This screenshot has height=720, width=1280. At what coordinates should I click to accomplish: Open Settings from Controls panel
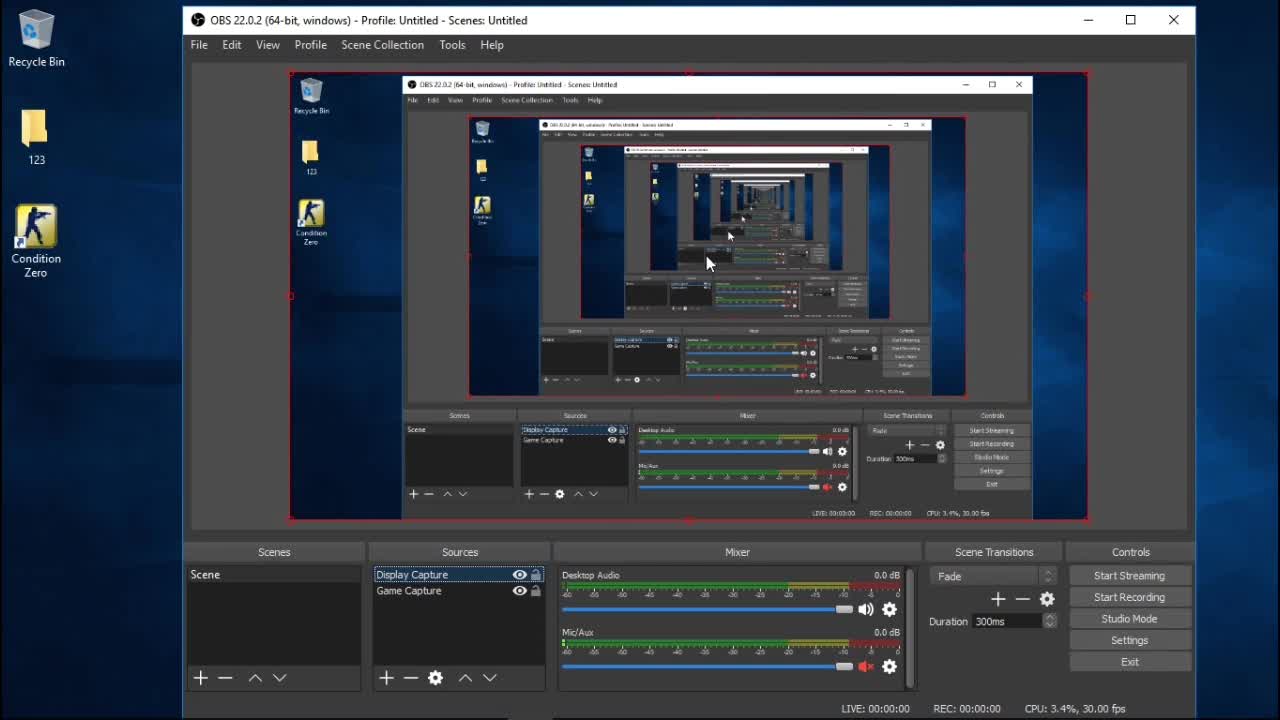coord(1130,641)
